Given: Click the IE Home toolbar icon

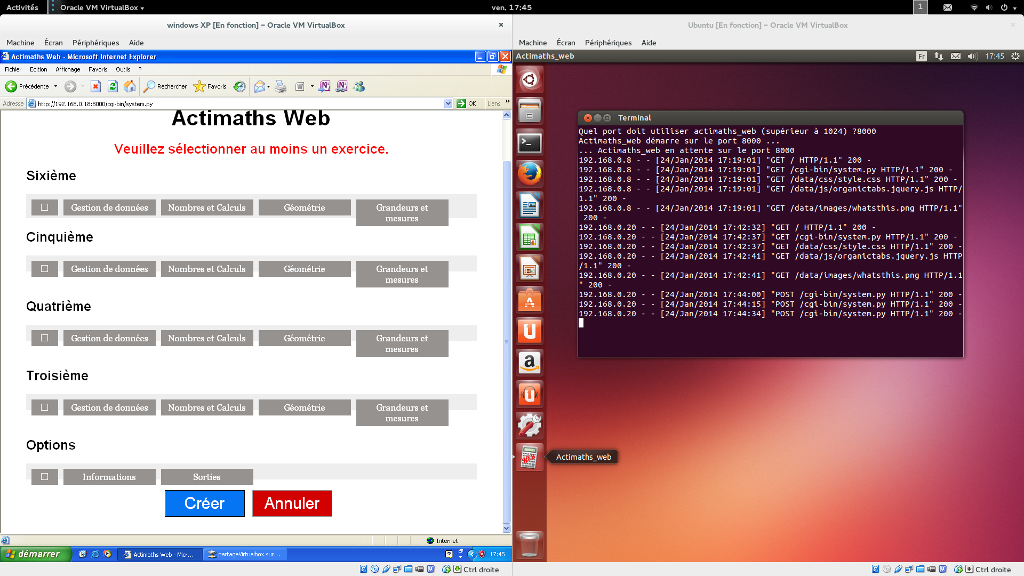Looking at the screenshot, I should click(x=129, y=86).
